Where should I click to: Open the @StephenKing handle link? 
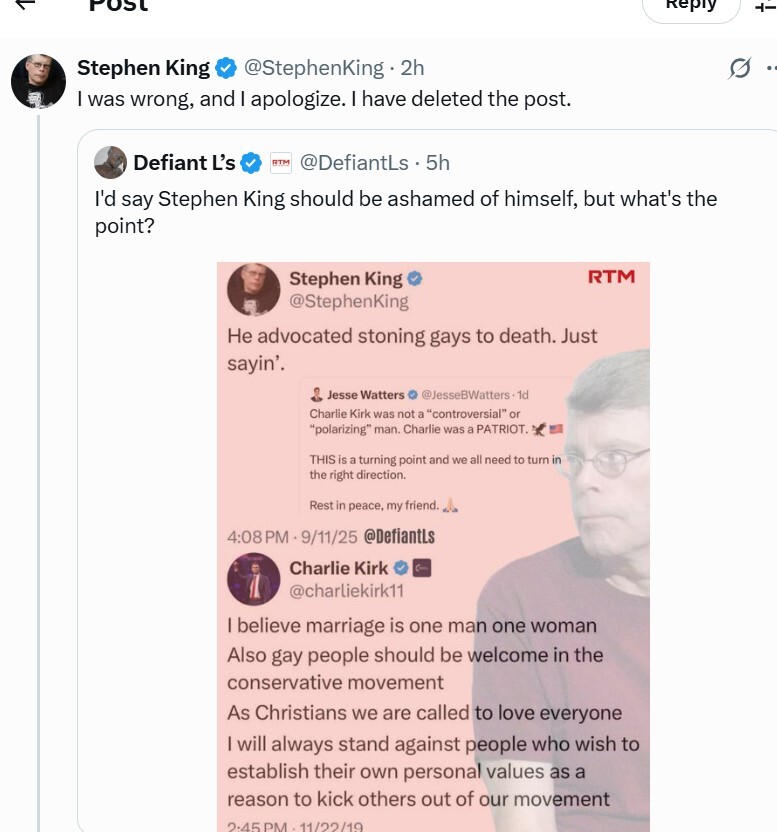tap(314, 68)
